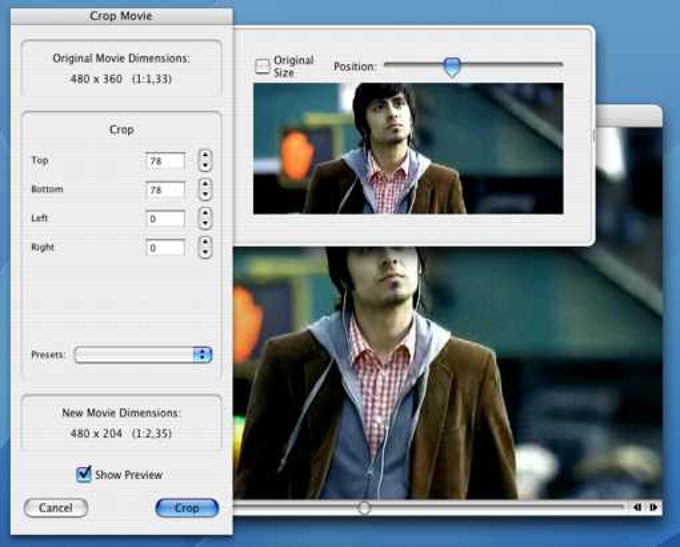Click the 'Original Movie Dimensions:' label

pos(121,58)
